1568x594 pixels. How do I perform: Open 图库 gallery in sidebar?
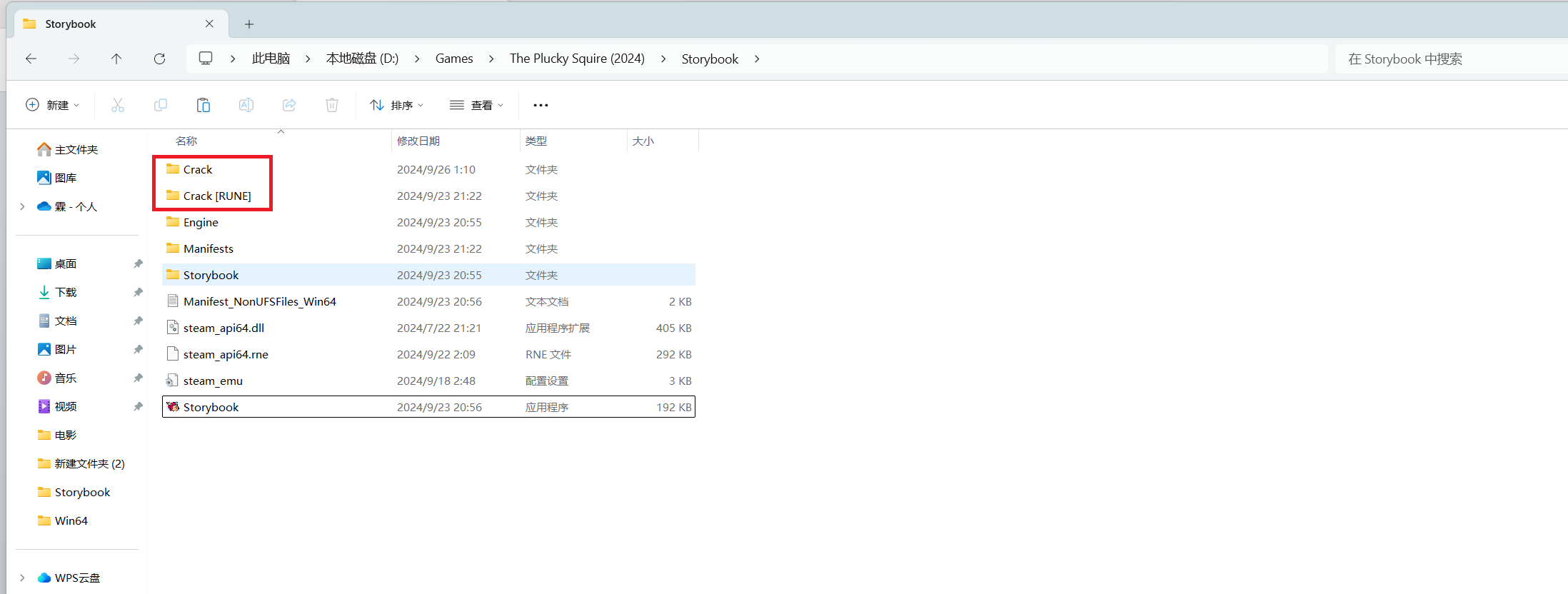(x=56, y=178)
